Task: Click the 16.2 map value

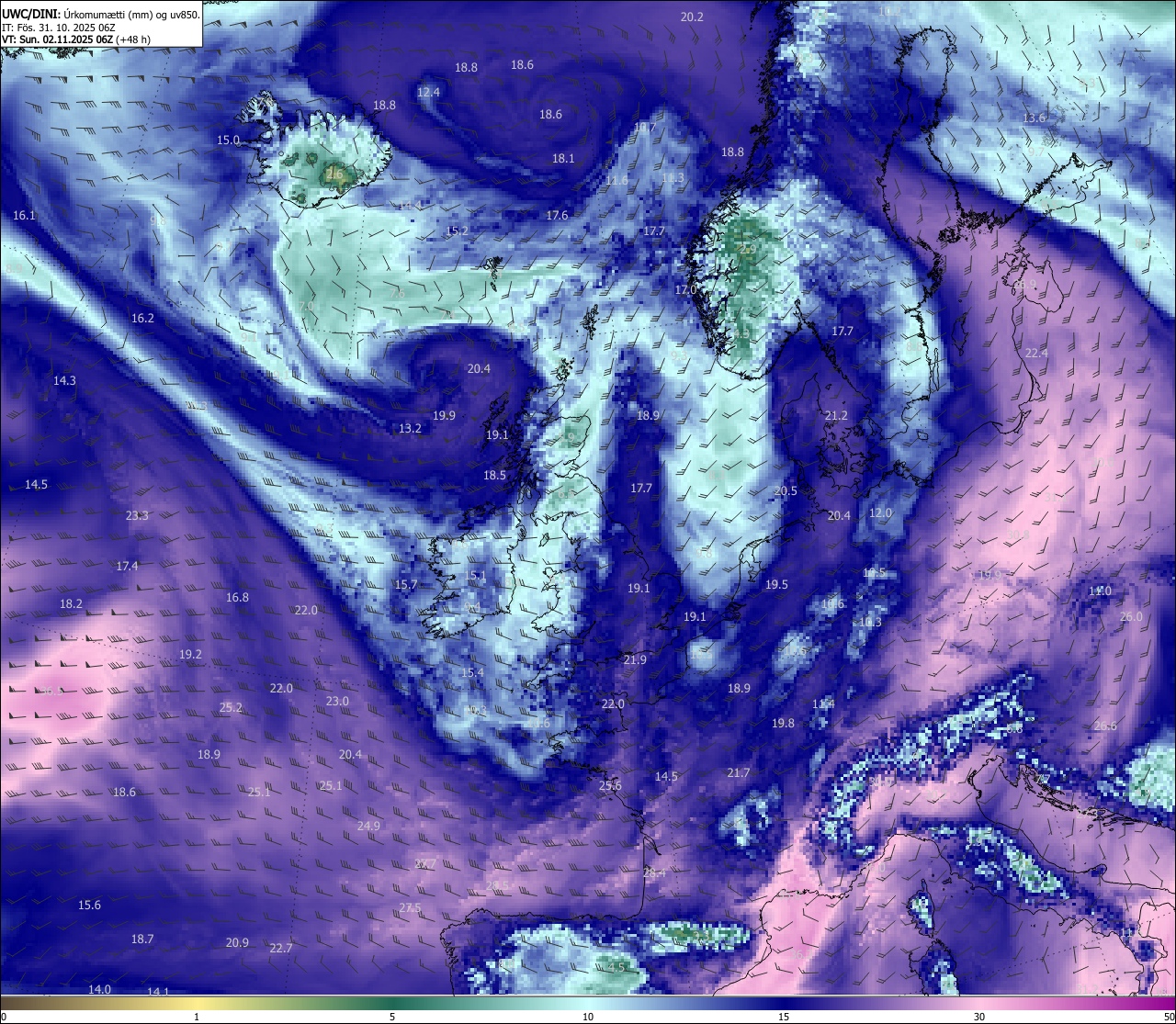Action: coord(142,319)
